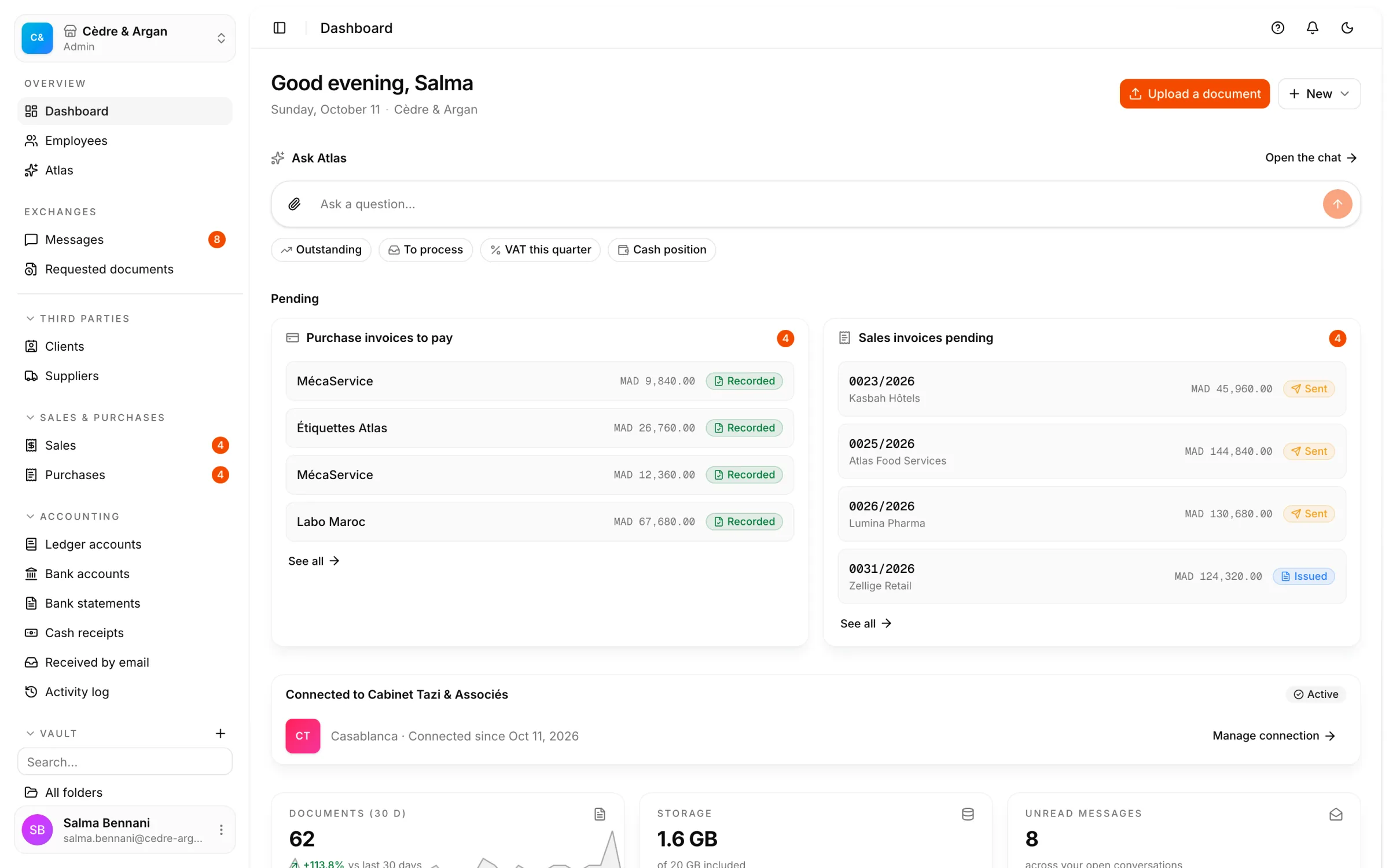Viewport: 1389px width, 868px height.
Task: Go to Bank statements
Action: pos(125,603)
